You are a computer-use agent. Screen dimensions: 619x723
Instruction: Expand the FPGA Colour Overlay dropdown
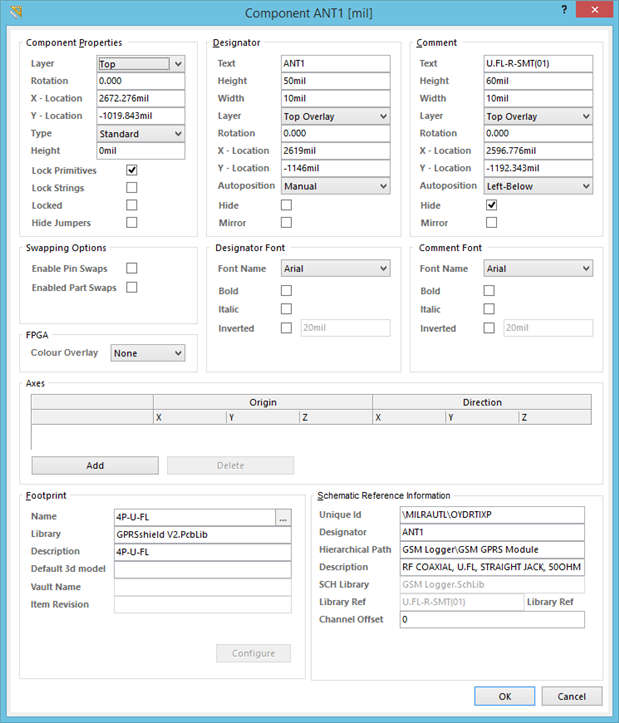click(x=148, y=353)
